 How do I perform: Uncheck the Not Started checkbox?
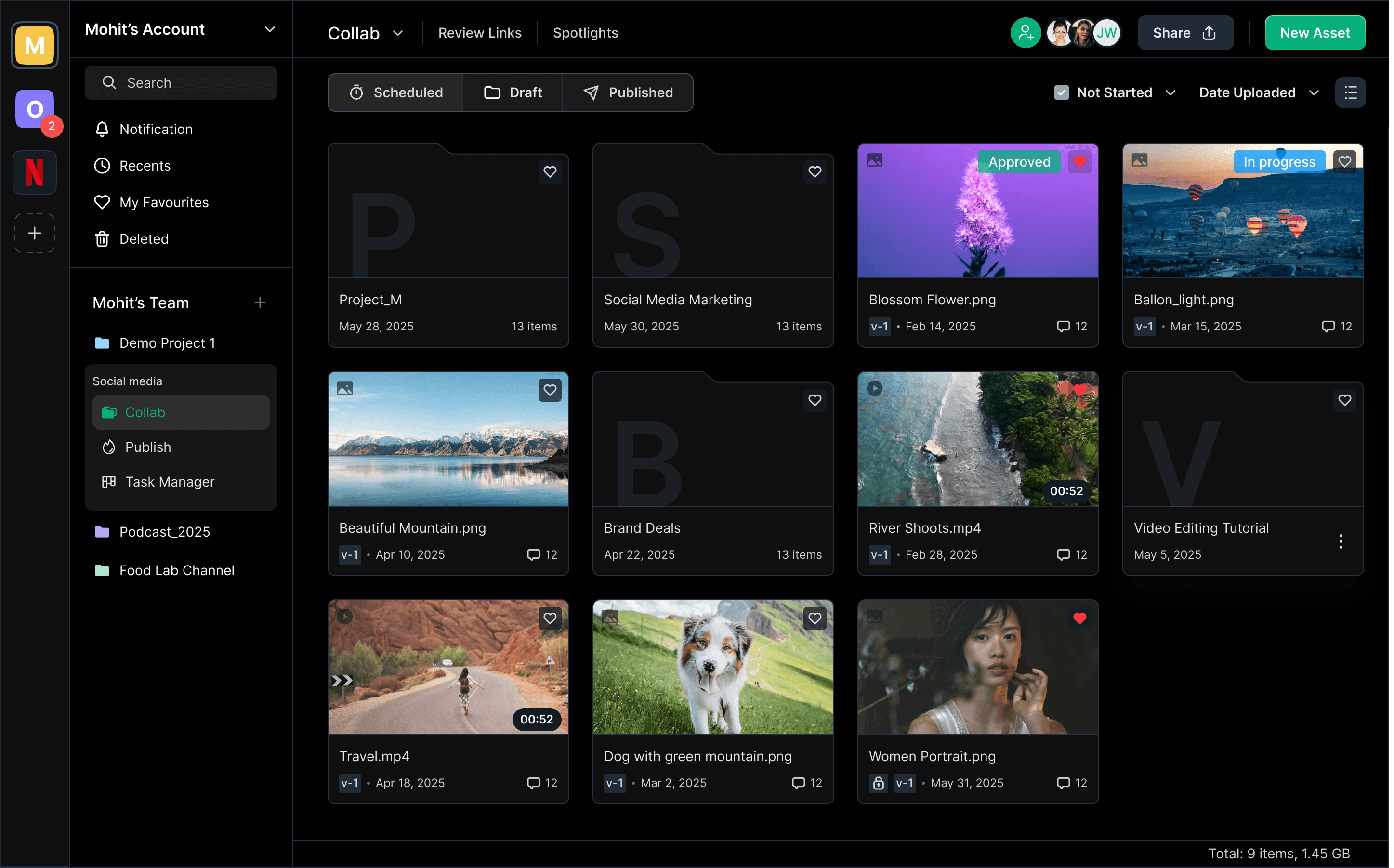tap(1061, 92)
